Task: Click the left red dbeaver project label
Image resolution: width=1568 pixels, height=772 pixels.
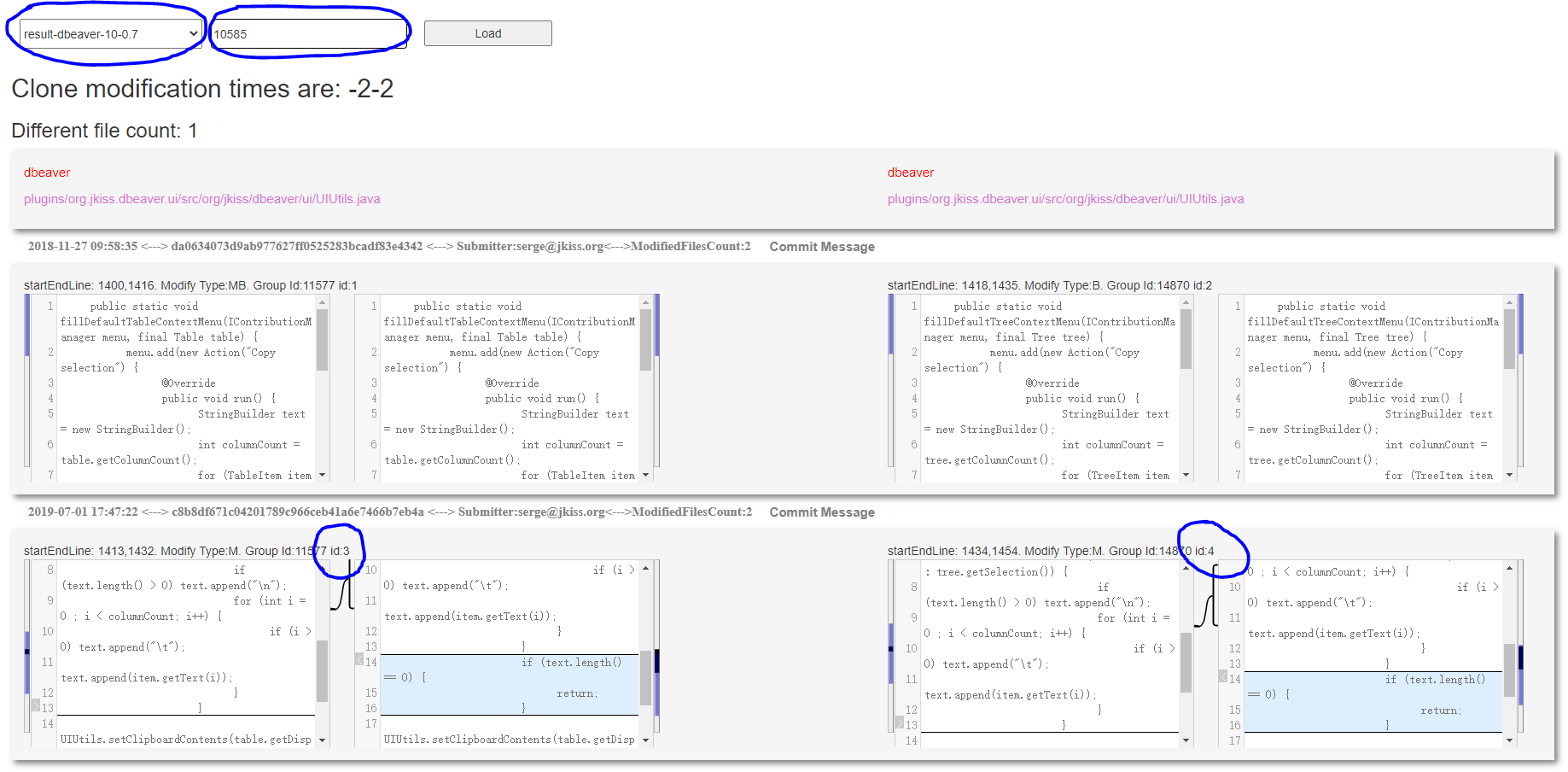Action: click(46, 172)
